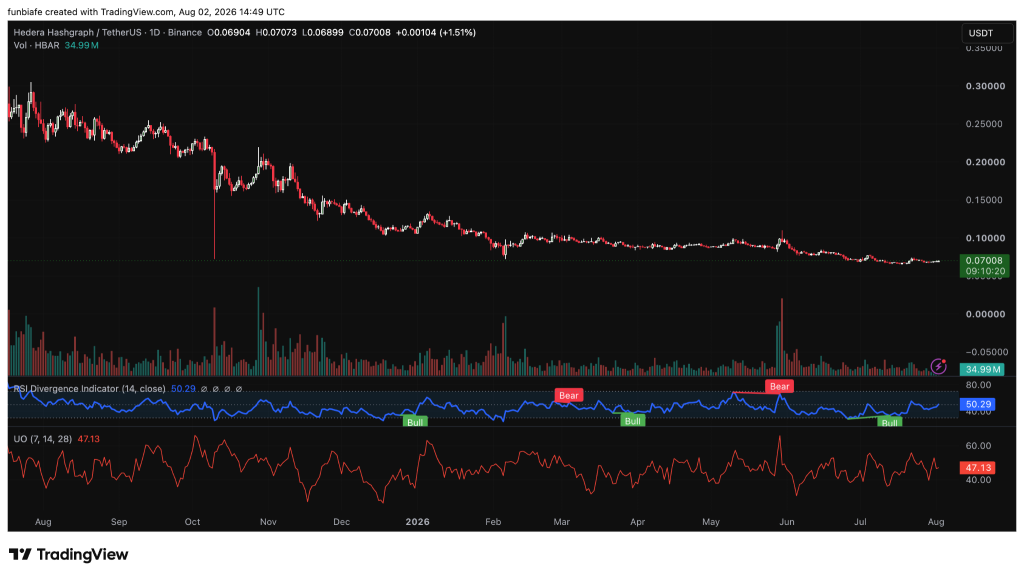Viewport: 1024px width, 577px height.
Task: Click the Oct time axis label
Action: (x=192, y=522)
